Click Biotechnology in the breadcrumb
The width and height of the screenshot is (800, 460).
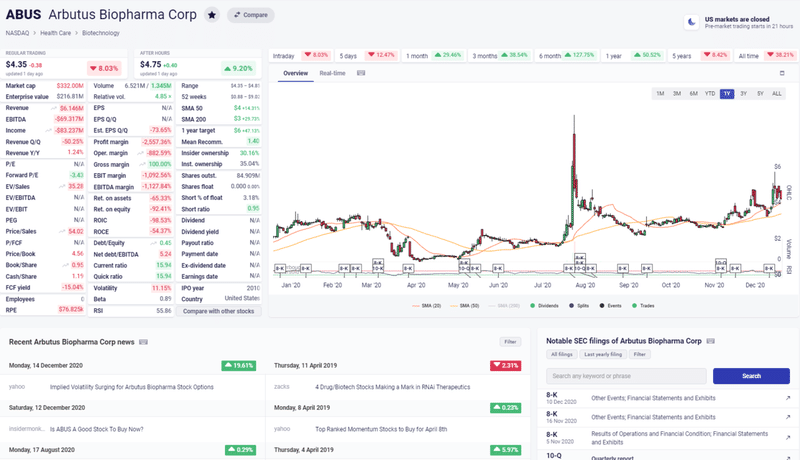tap(101, 33)
